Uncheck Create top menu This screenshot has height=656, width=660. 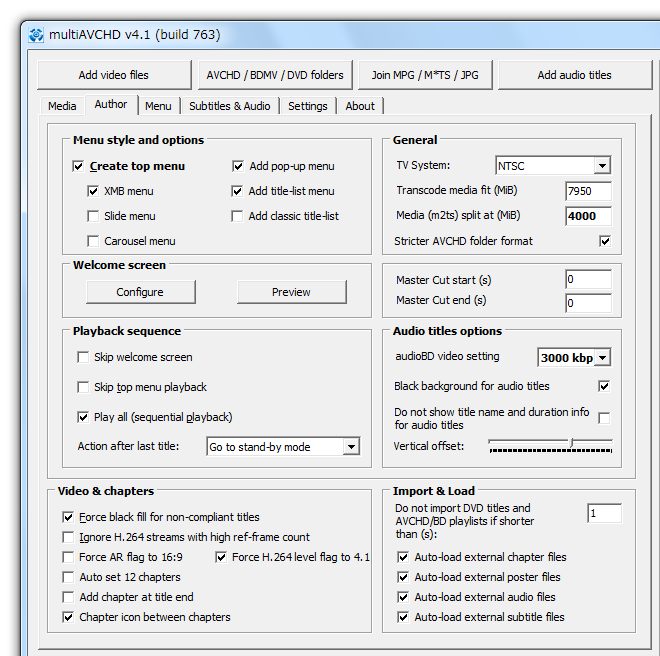point(78,166)
